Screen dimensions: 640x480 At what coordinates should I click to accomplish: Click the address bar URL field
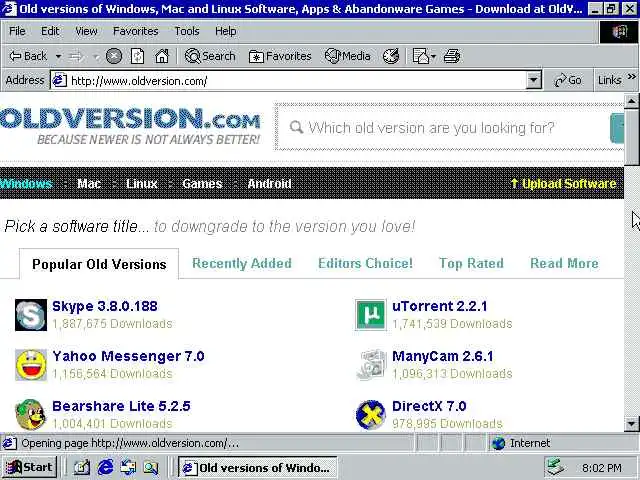point(296,80)
